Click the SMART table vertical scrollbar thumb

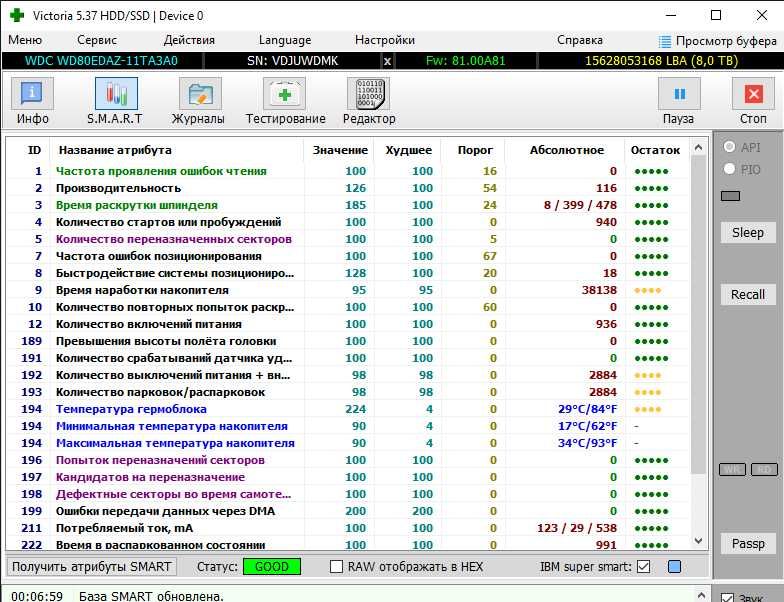[698, 315]
